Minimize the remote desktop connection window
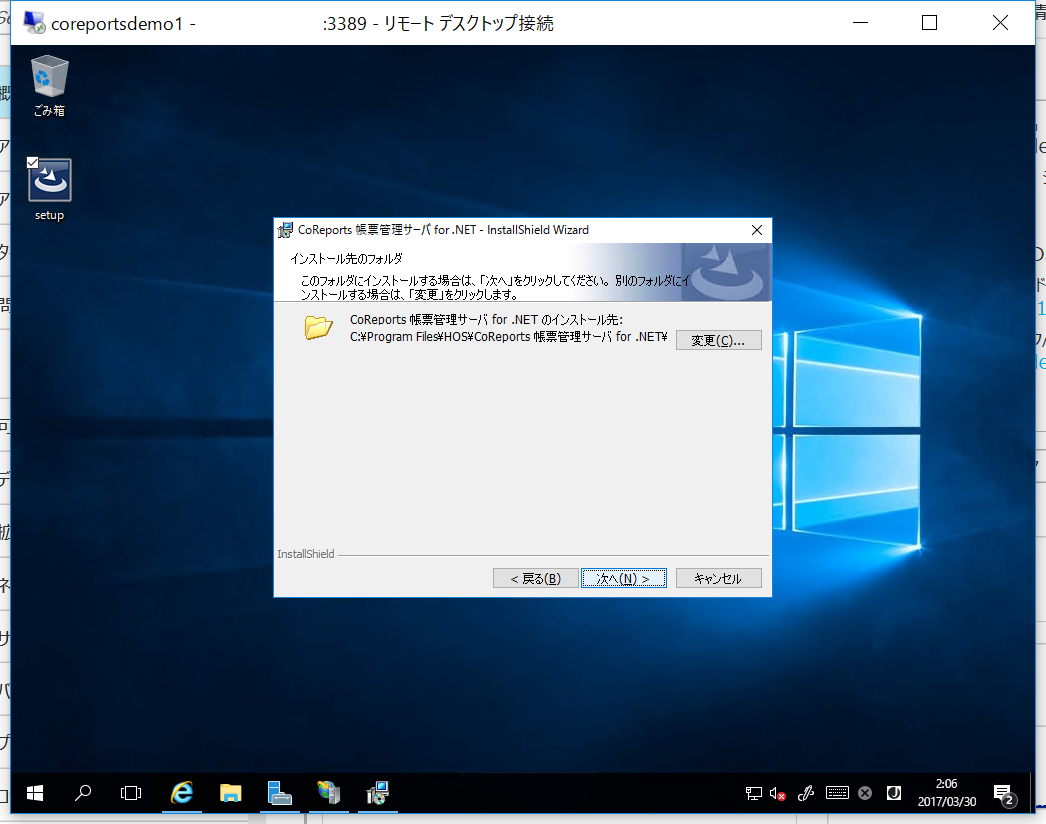Image resolution: width=1046 pixels, height=824 pixels. 861,23
